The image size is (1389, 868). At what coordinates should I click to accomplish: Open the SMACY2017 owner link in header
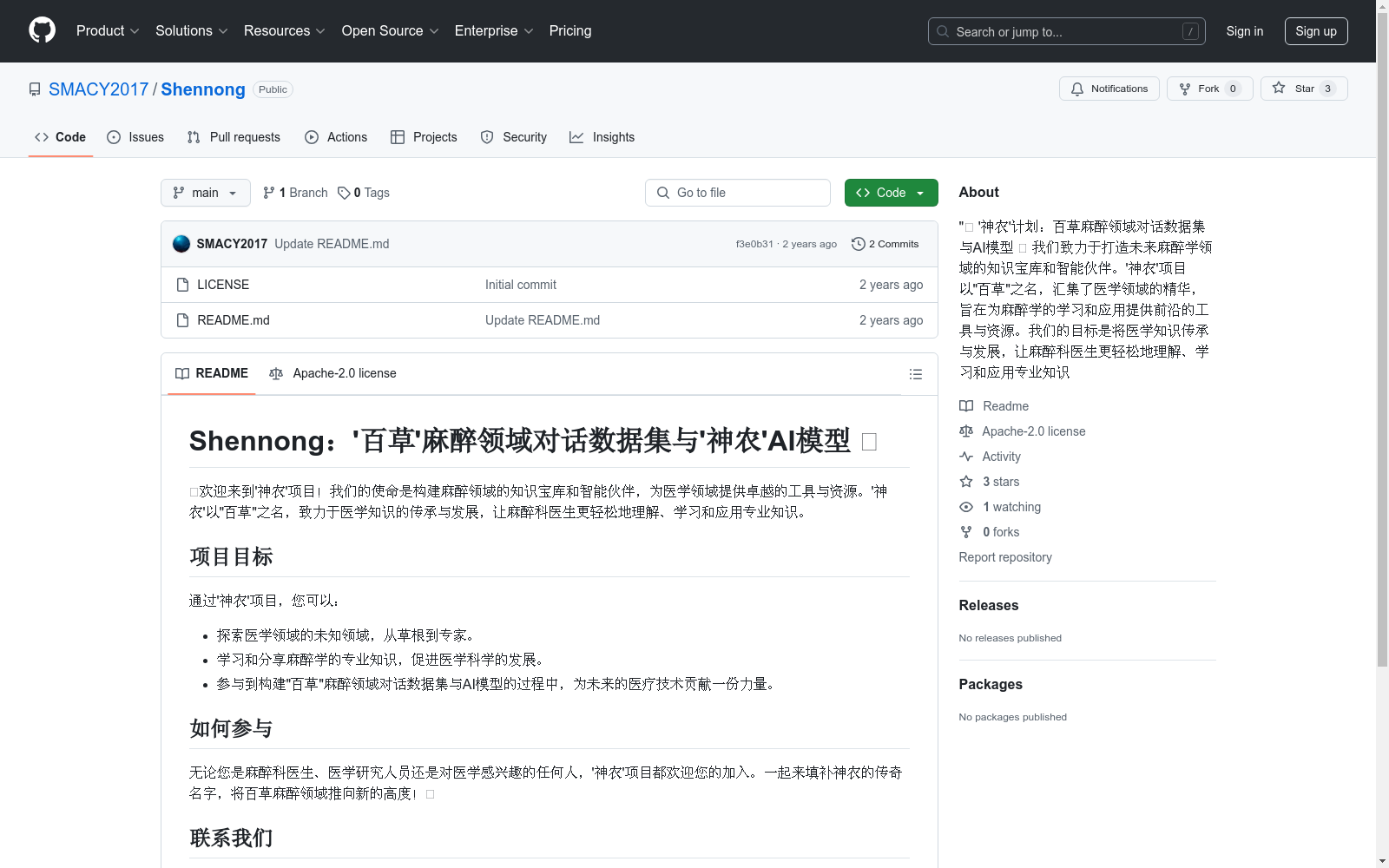99,89
